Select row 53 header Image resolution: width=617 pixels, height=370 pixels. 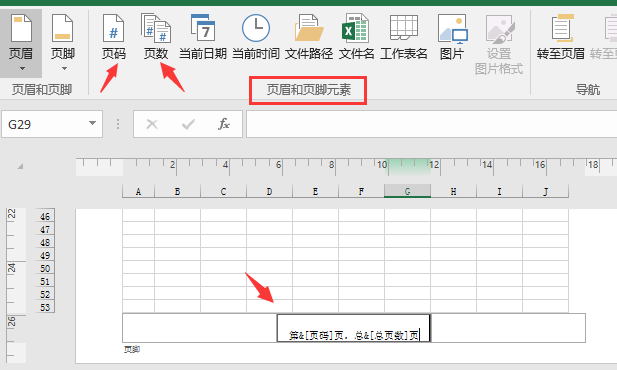(45, 307)
